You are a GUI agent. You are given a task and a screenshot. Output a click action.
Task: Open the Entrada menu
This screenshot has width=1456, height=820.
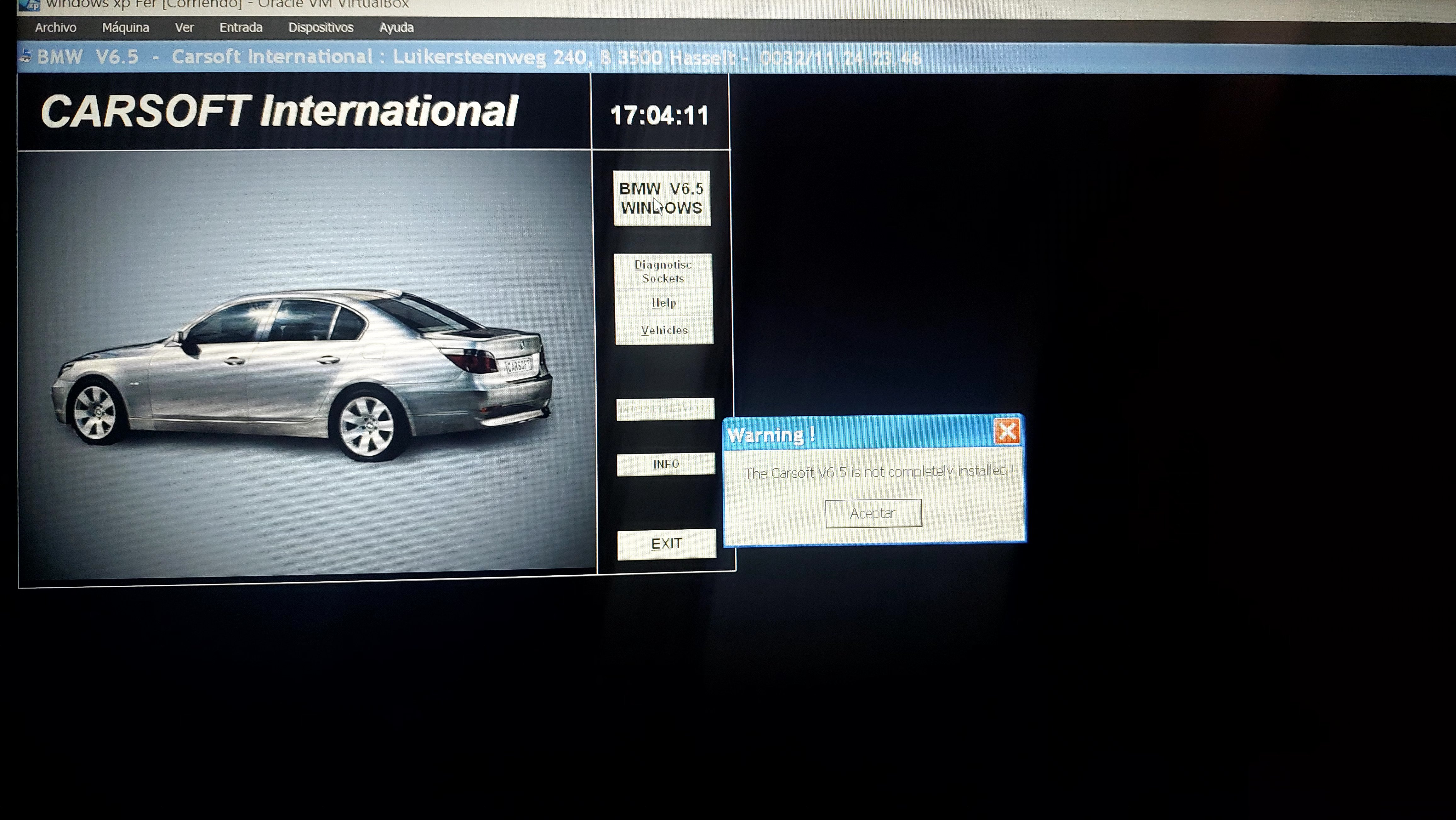point(241,28)
